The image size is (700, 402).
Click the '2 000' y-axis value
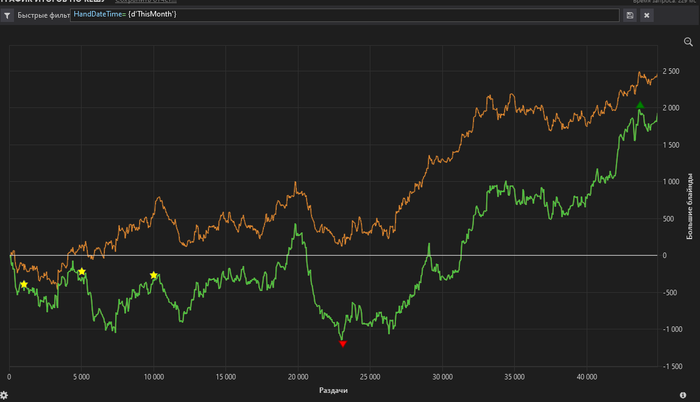671,108
